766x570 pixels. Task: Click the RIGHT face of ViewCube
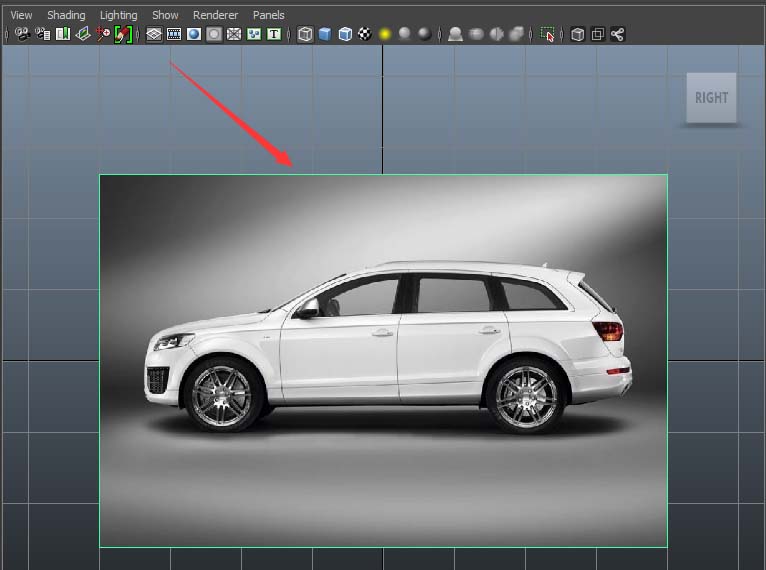coord(711,98)
